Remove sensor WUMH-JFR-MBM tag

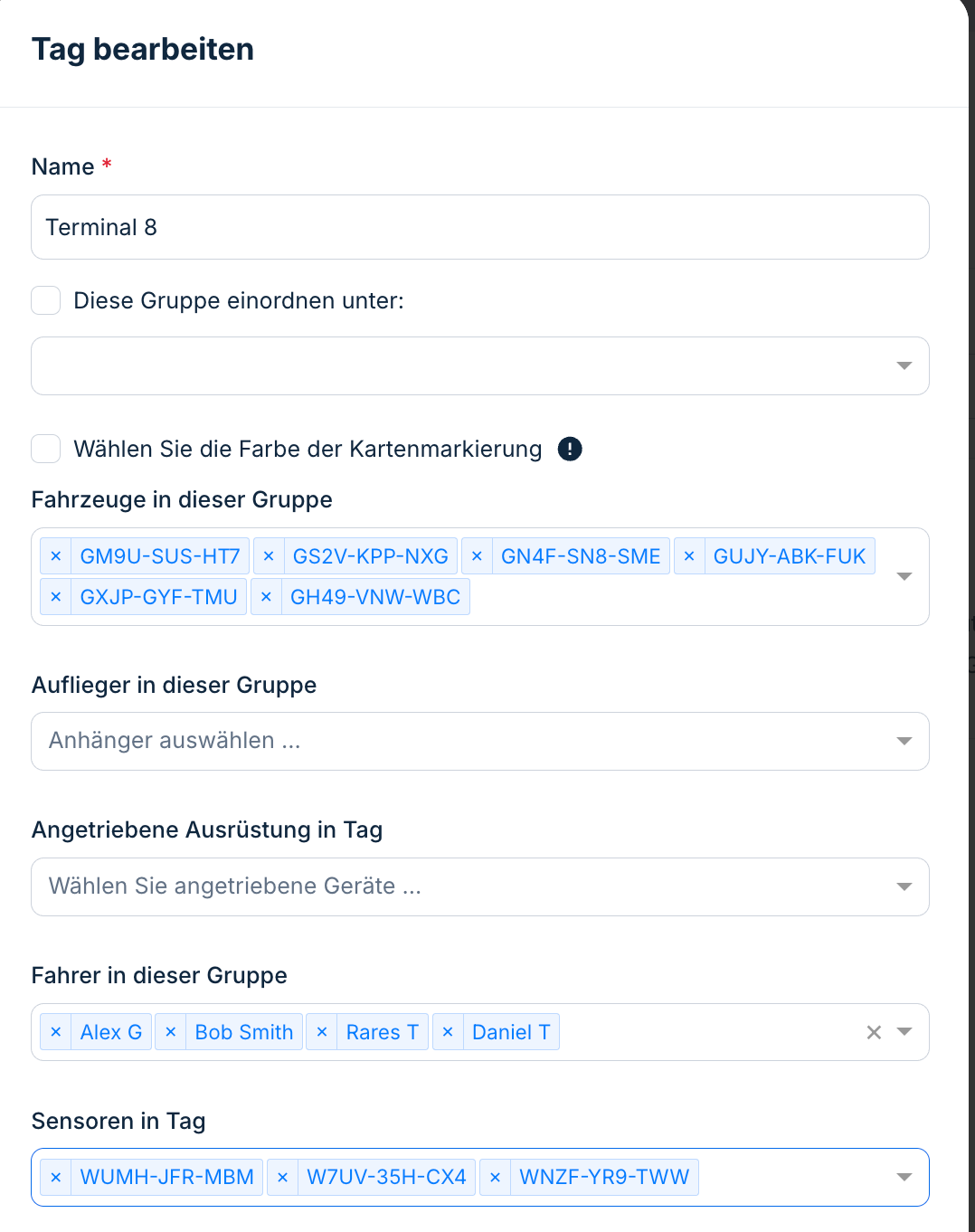click(x=56, y=1178)
